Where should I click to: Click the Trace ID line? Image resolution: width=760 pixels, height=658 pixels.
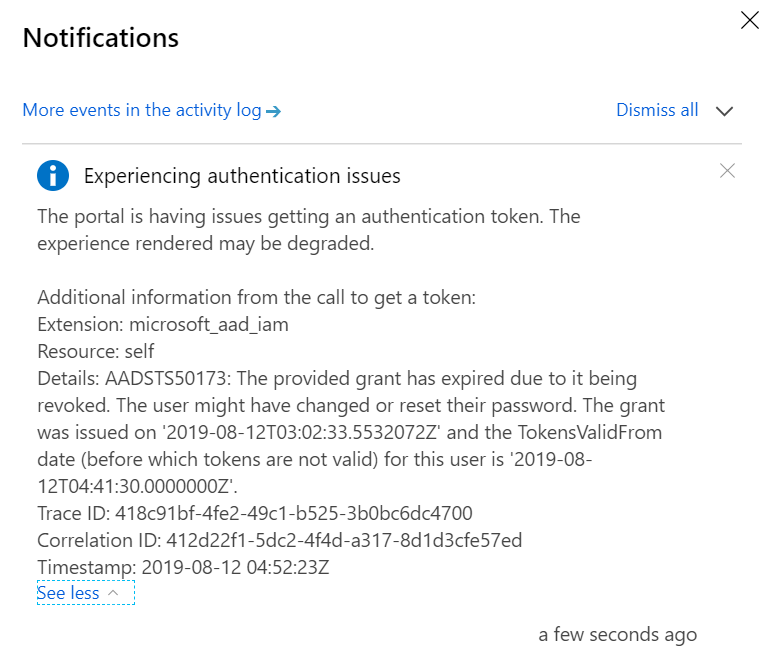(x=254, y=513)
